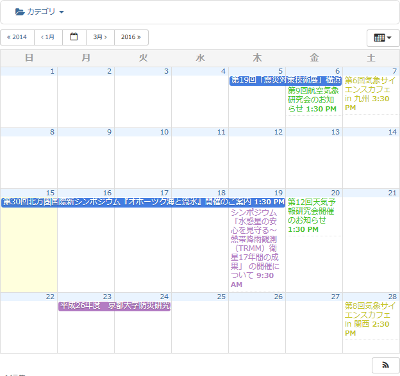Select day 27 in the calendar

click(x=335, y=297)
